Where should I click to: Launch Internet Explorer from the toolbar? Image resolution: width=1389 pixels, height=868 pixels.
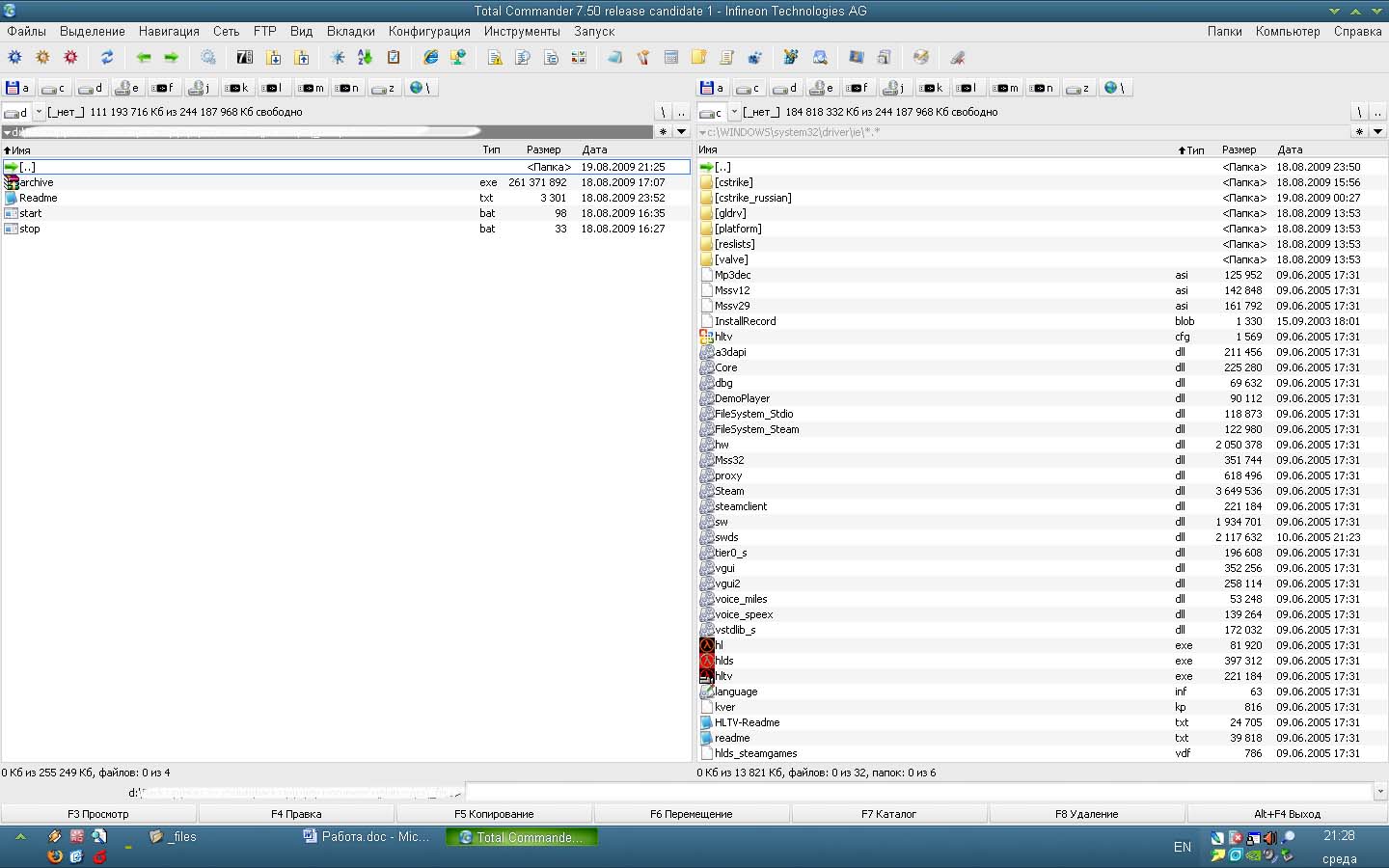pyautogui.click(x=431, y=58)
